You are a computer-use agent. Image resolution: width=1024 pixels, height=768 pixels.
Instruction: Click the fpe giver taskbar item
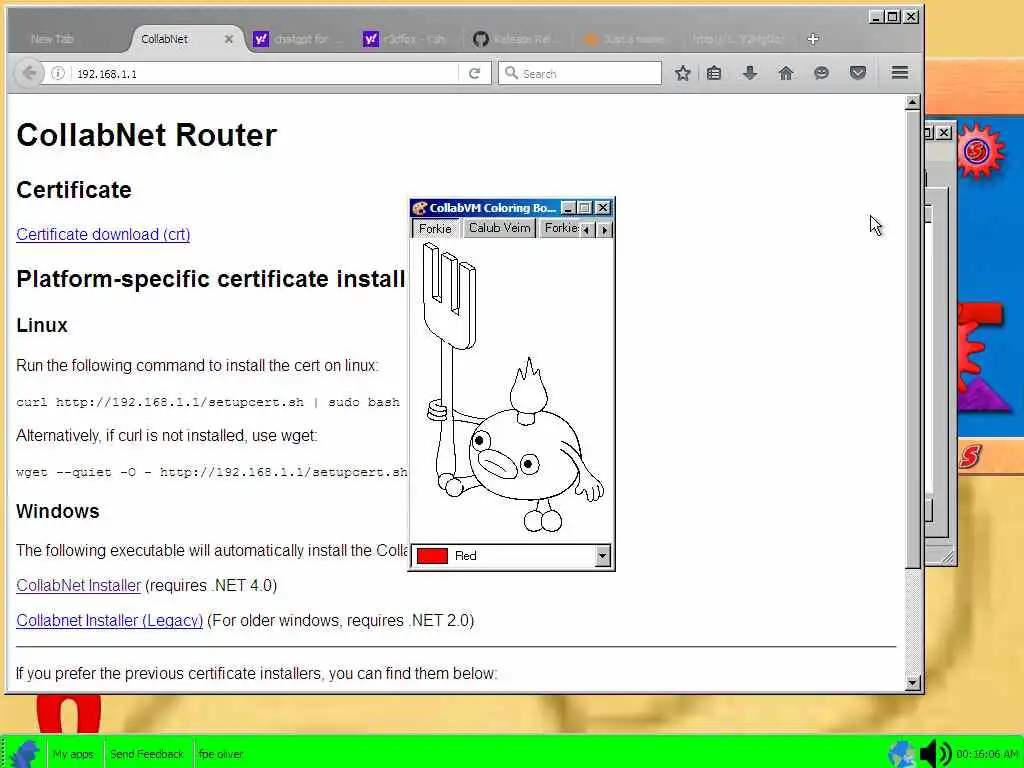[x=221, y=754]
